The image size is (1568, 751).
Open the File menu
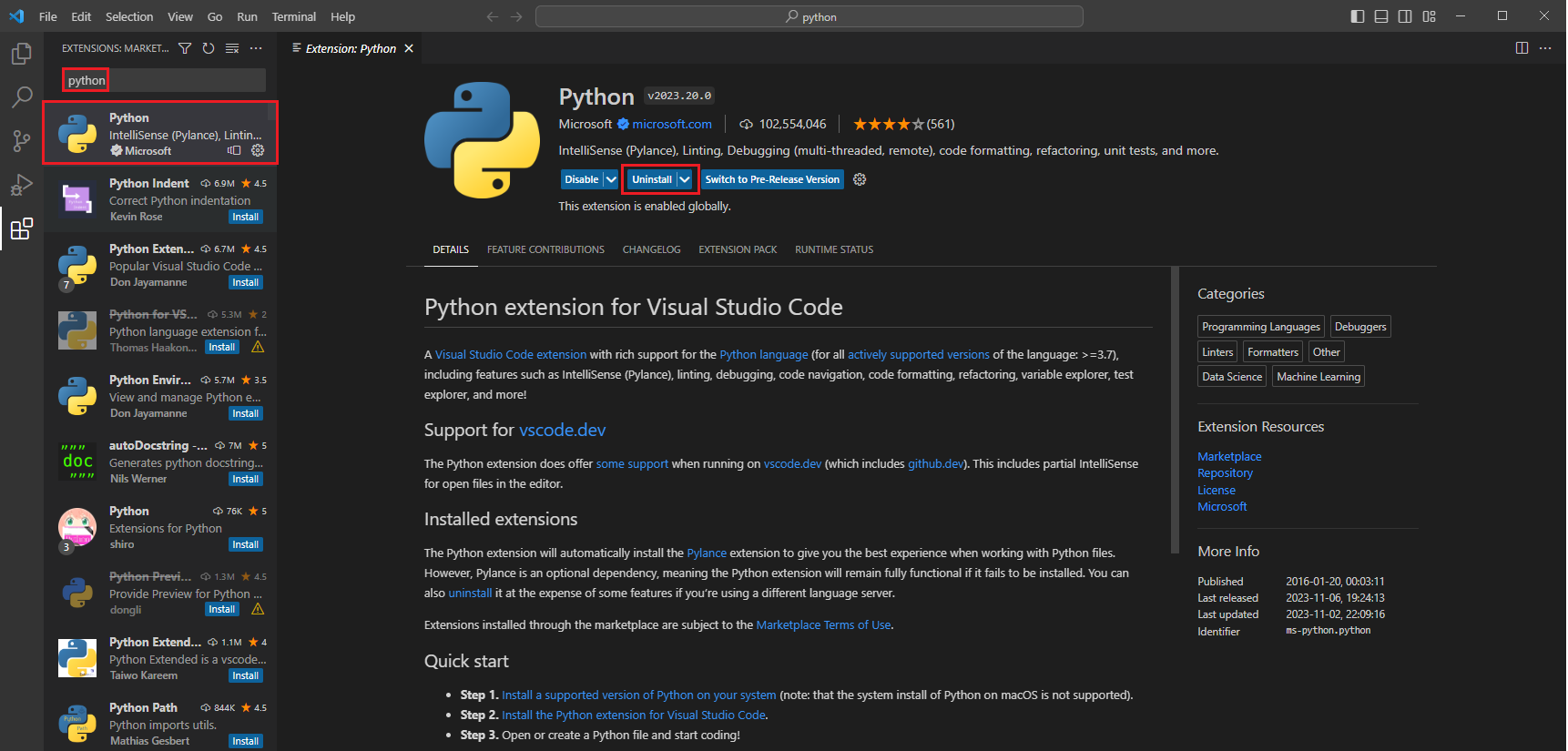coord(48,16)
